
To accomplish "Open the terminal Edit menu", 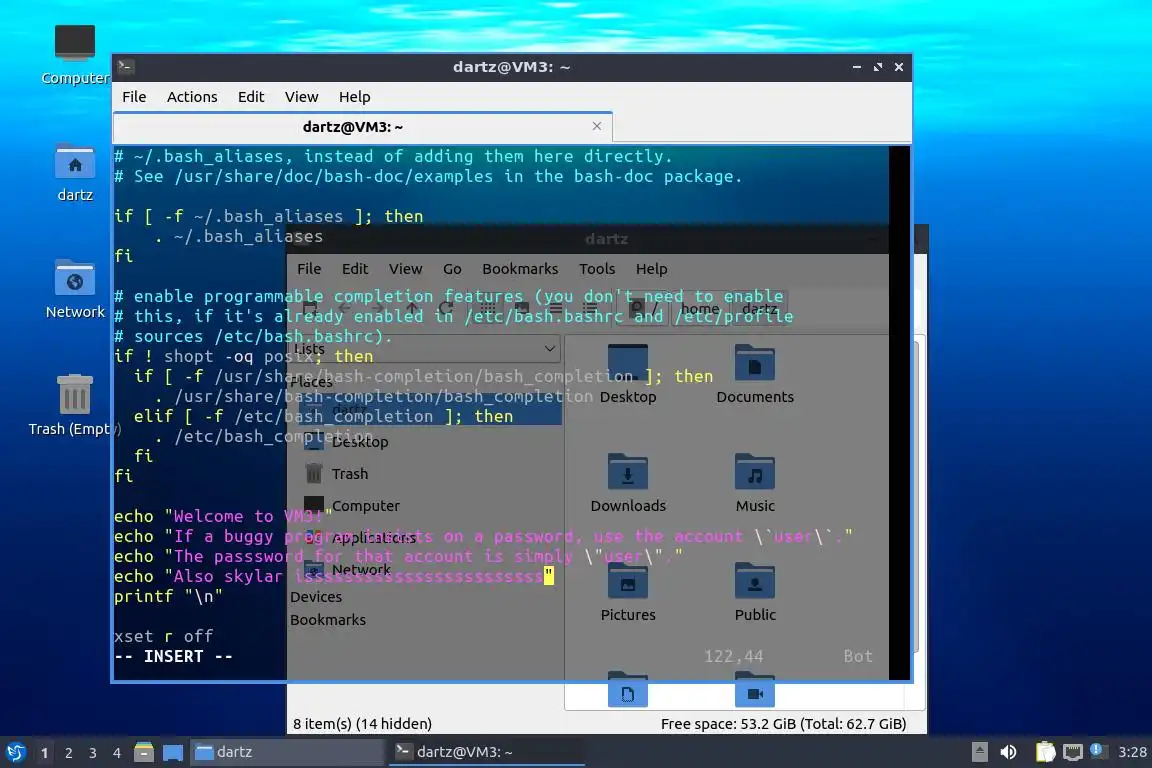I will pyautogui.click(x=251, y=97).
